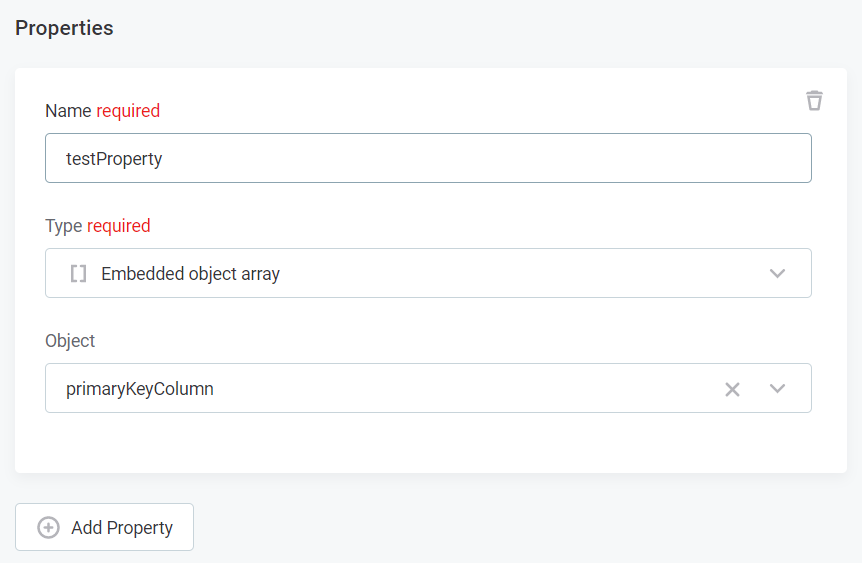Viewport: 862px width, 563px height.
Task: Click the array brackets icon in Type field
Action: tap(78, 273)
